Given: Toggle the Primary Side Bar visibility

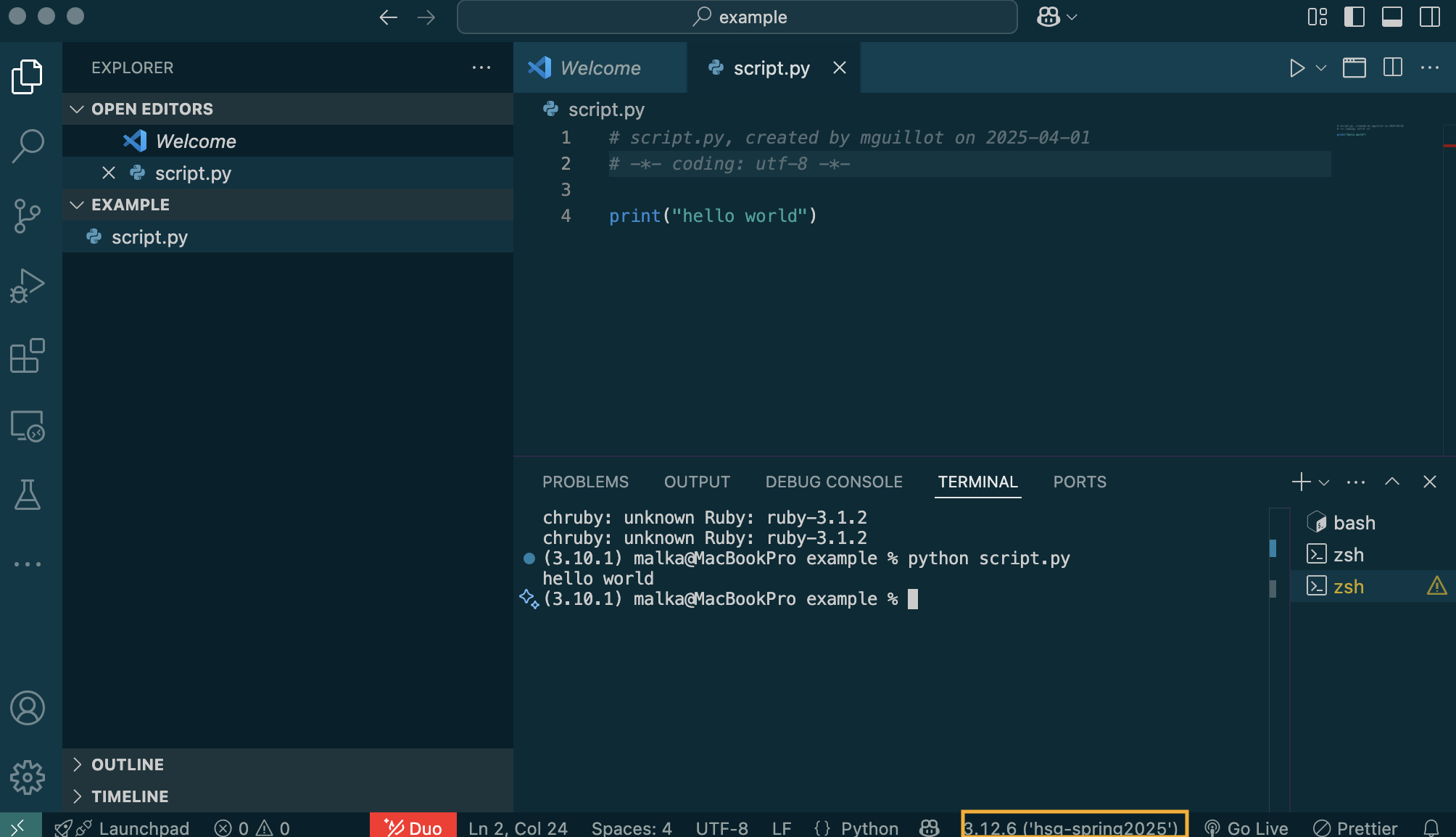Looking at the screenshot, I should 1354,17.
